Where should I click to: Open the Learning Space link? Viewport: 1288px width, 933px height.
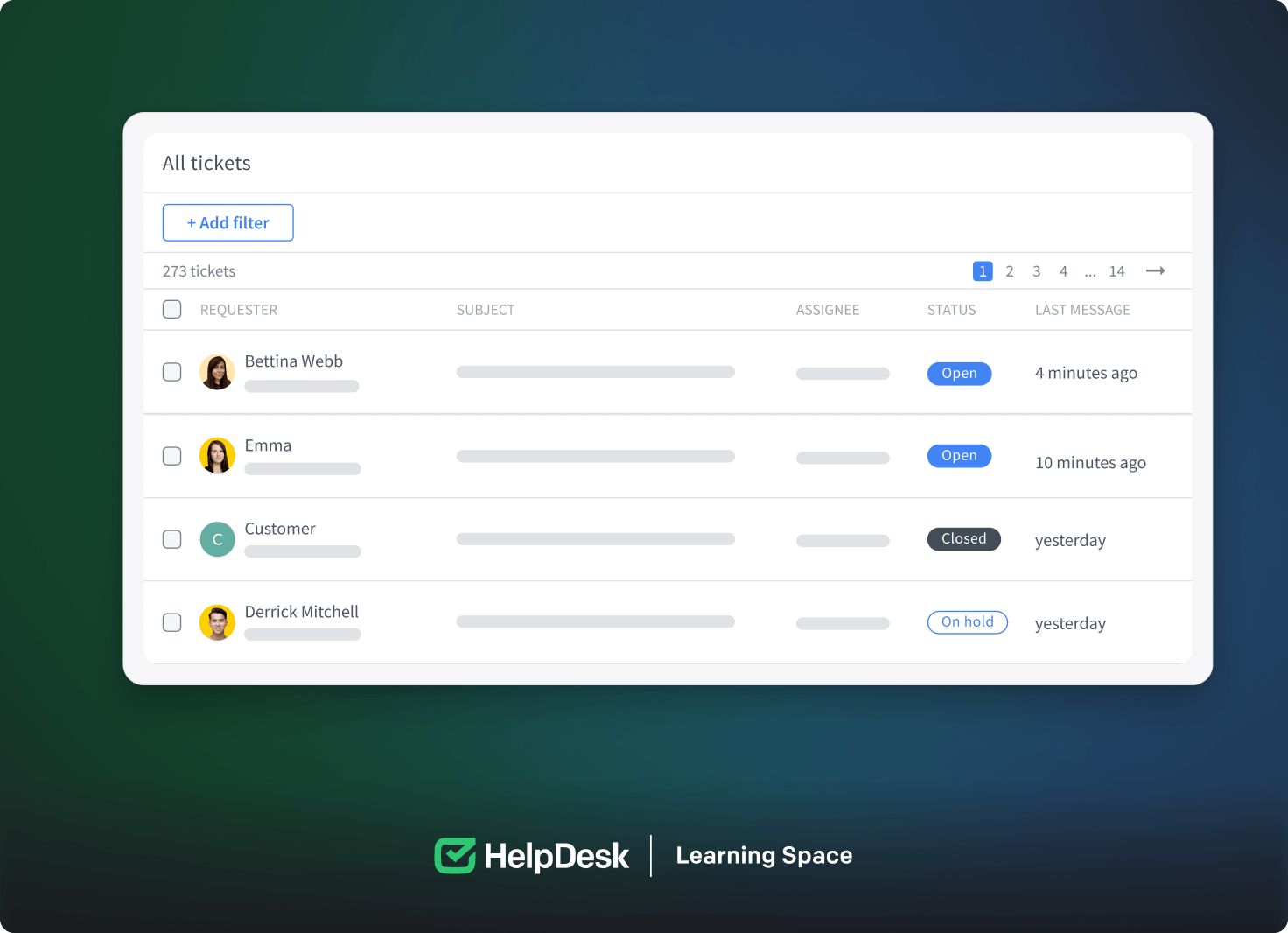tap(763, 855)
